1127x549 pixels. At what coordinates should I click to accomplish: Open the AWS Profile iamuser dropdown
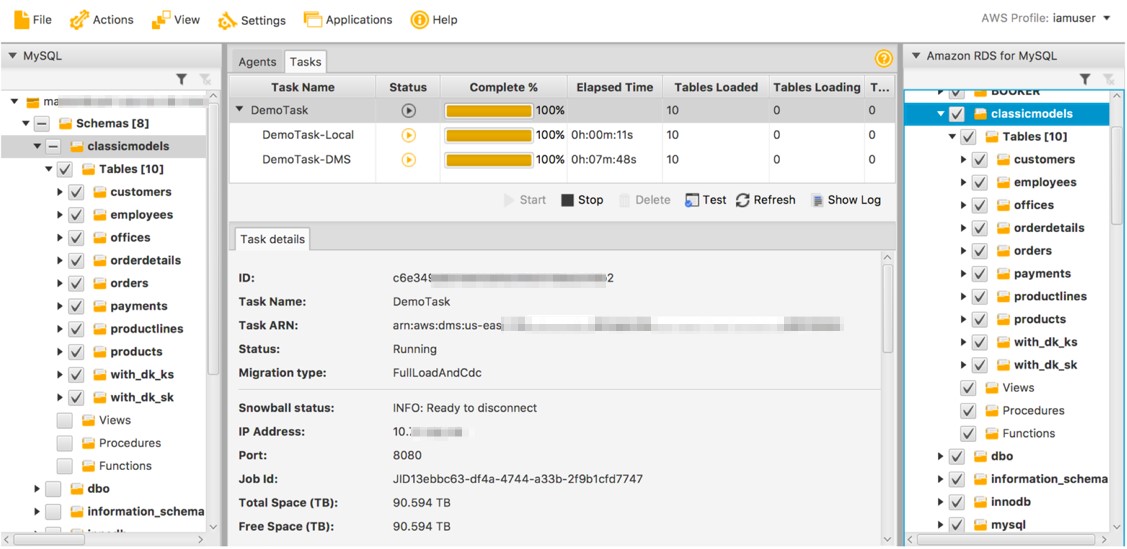pos(1106,19)
